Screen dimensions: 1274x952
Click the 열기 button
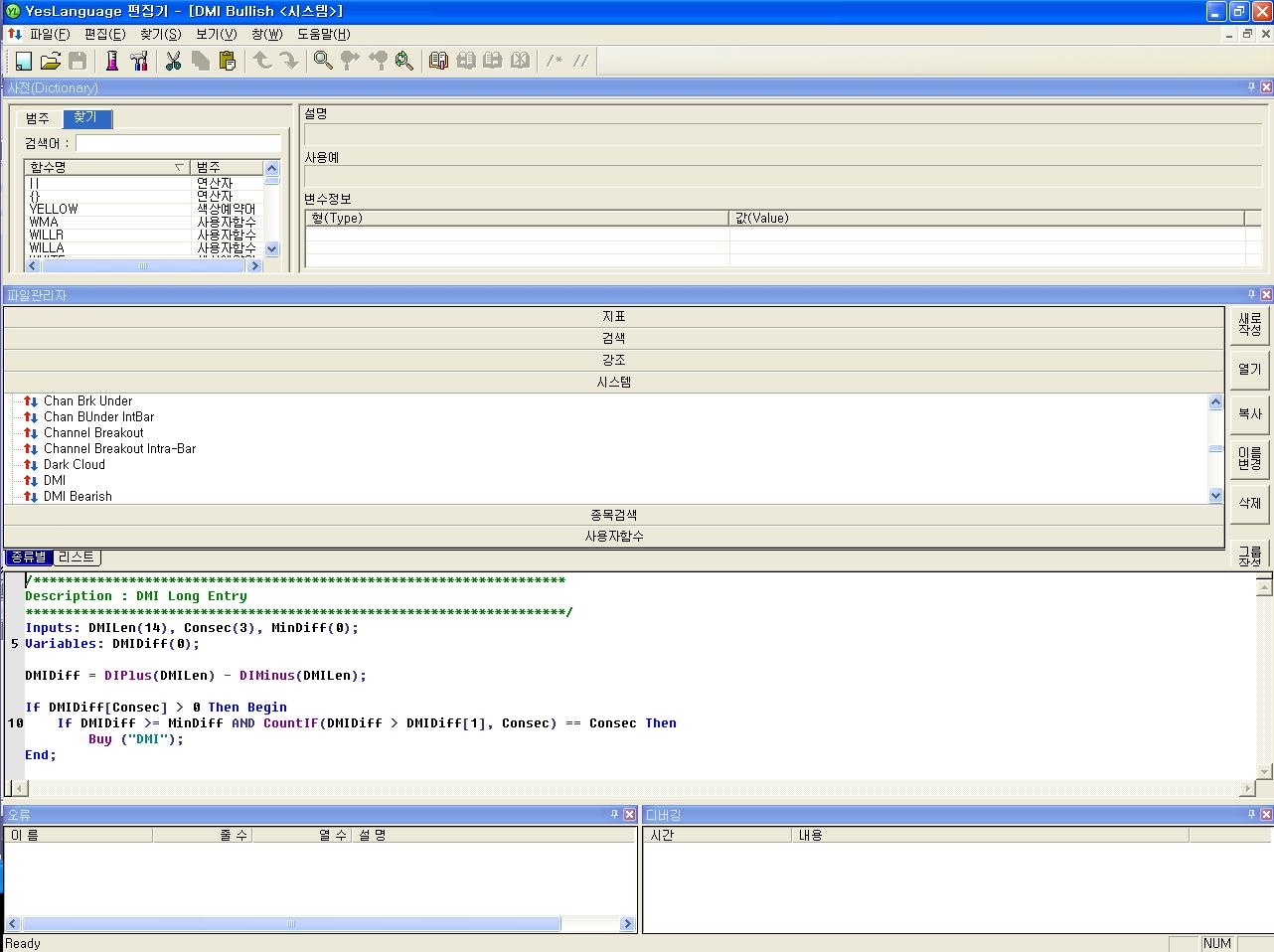click(1249, 369)
